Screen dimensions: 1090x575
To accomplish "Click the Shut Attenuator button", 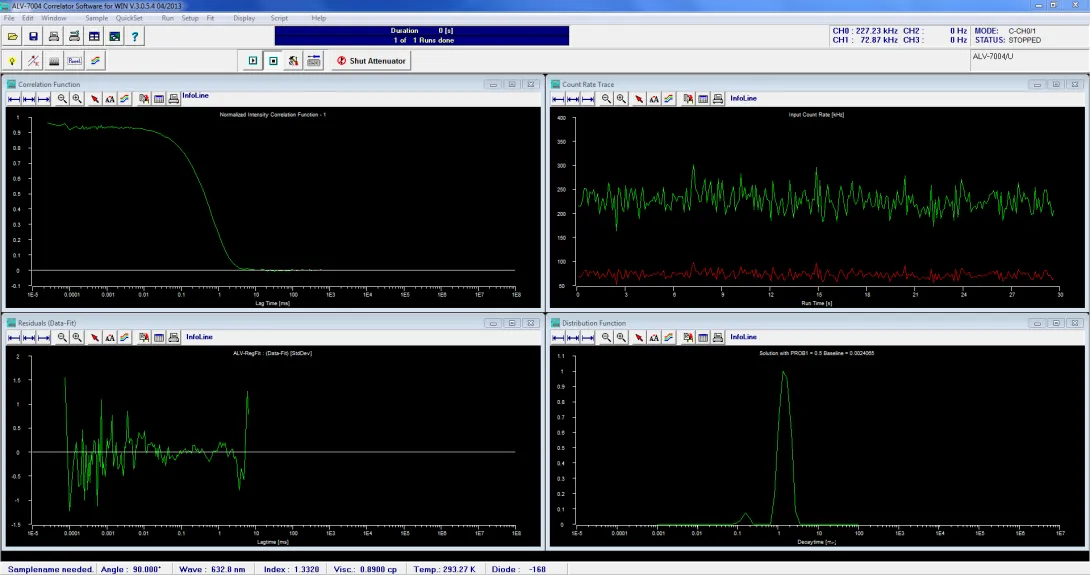I will click(x=371, y=60).
